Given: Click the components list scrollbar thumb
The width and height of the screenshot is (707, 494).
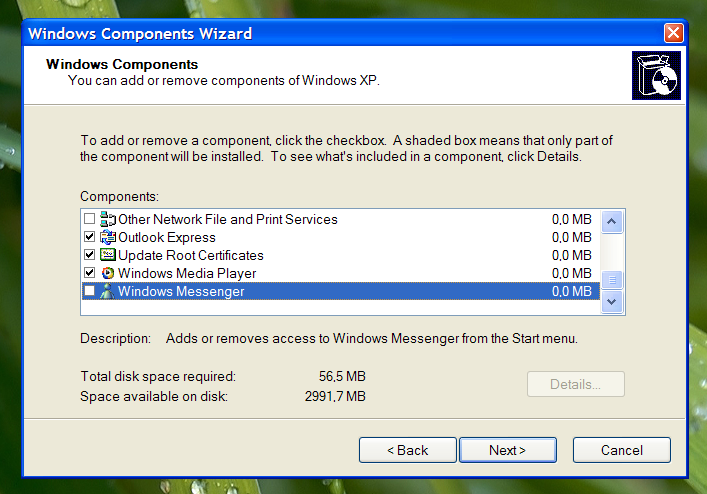Looking at the screenshot, I should 612,280.
